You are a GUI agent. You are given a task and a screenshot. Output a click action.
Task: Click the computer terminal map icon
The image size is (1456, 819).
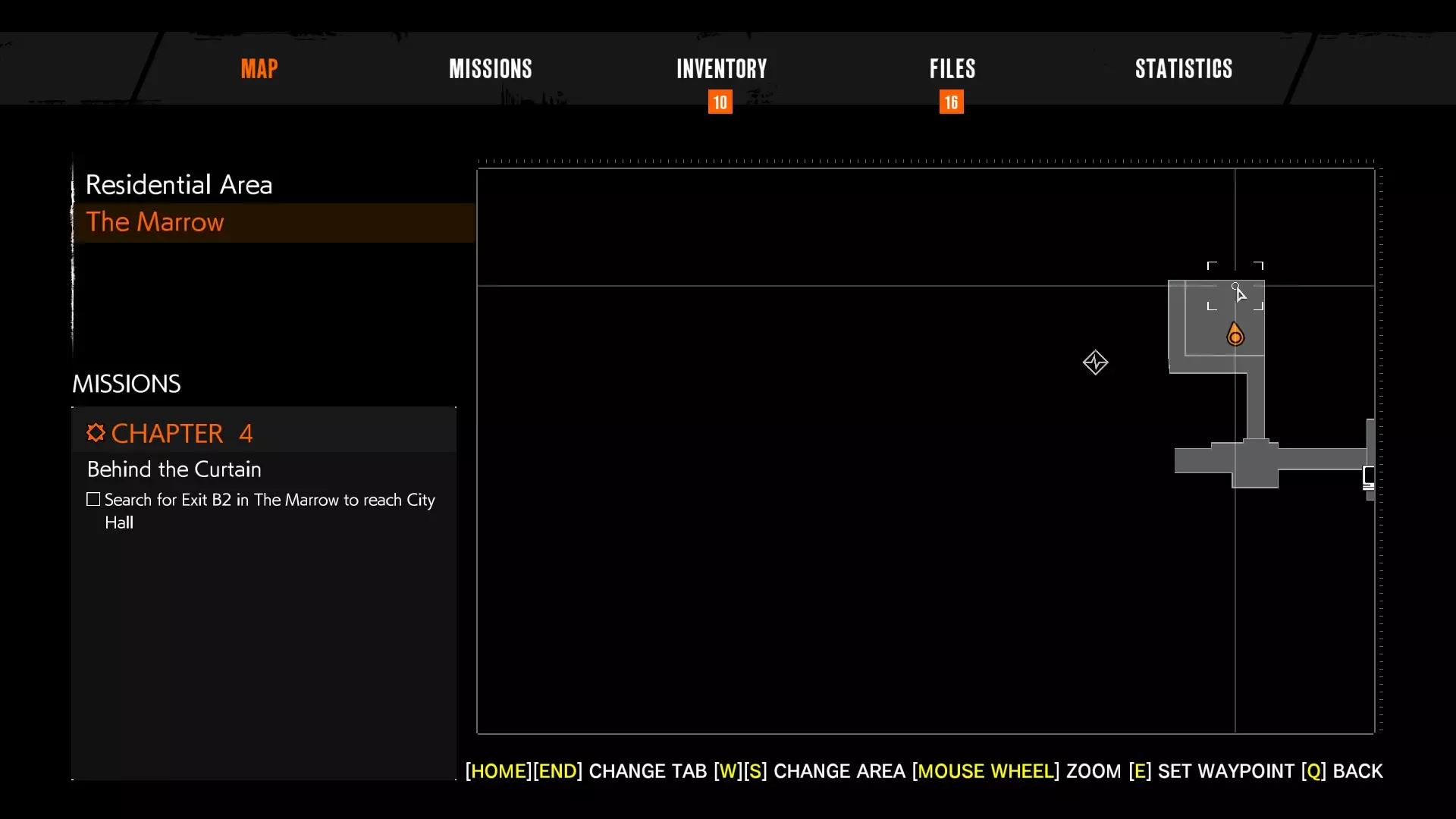pos(1369,477)
